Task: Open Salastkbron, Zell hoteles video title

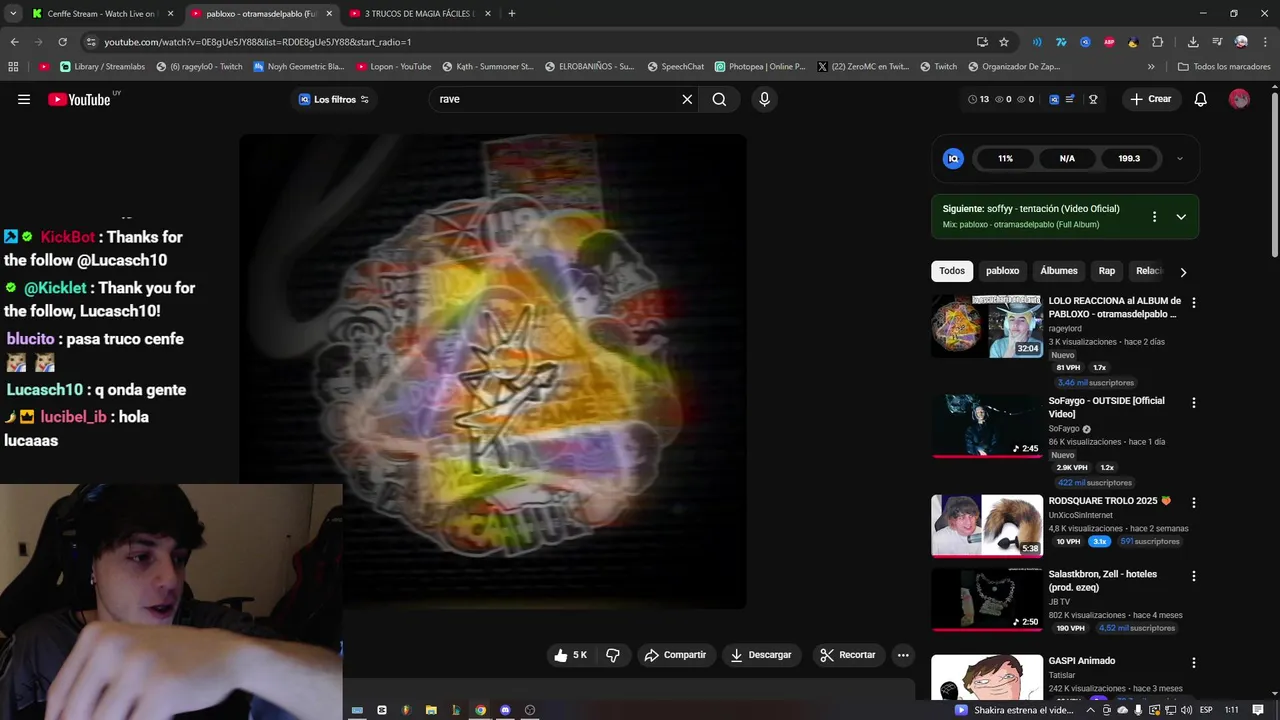Action: tap(1102, 581)
